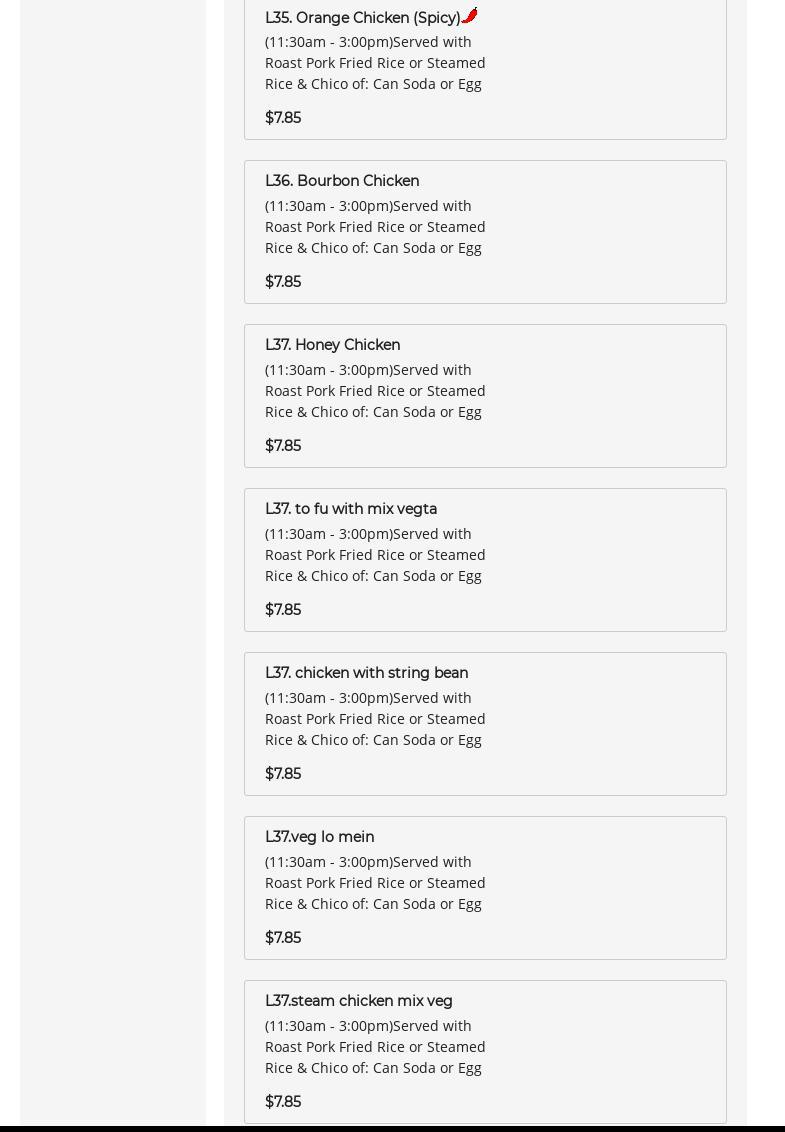Click the spicy chili pepper icon
Image resolution: width=785 pixels, height=1132 pixels.
pos(470,15)
